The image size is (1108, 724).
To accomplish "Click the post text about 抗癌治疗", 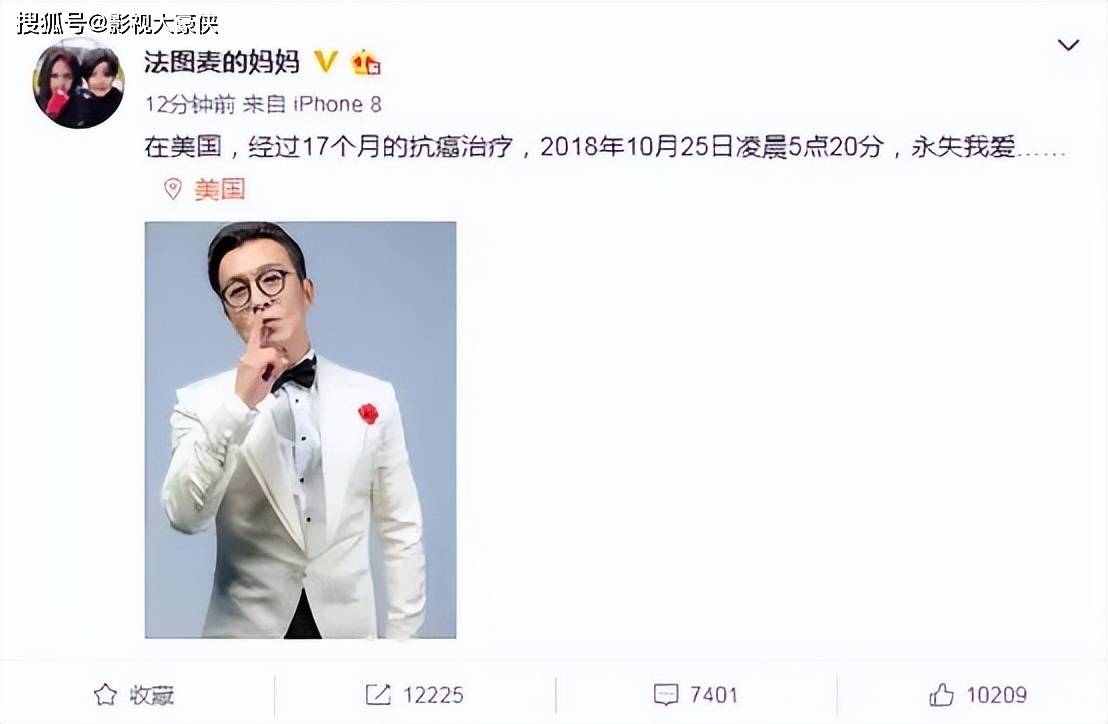I will (x=605, y=147).
